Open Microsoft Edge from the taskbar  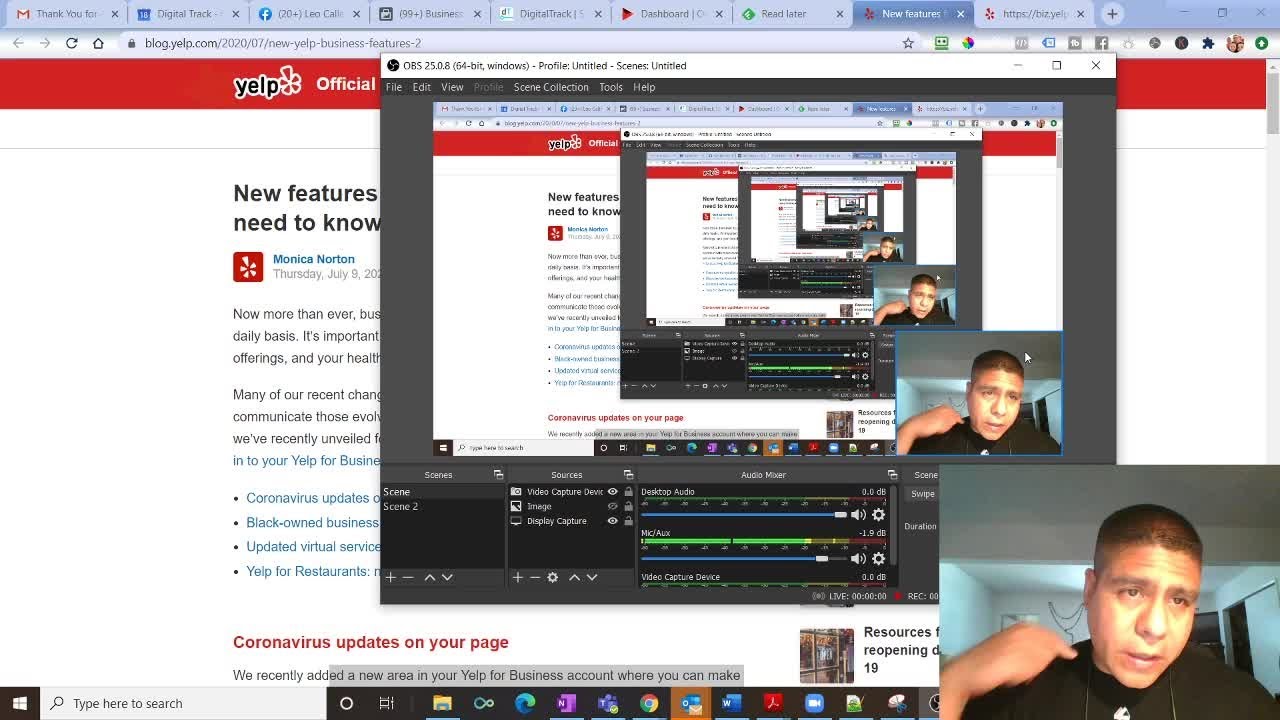pos(525,703)
